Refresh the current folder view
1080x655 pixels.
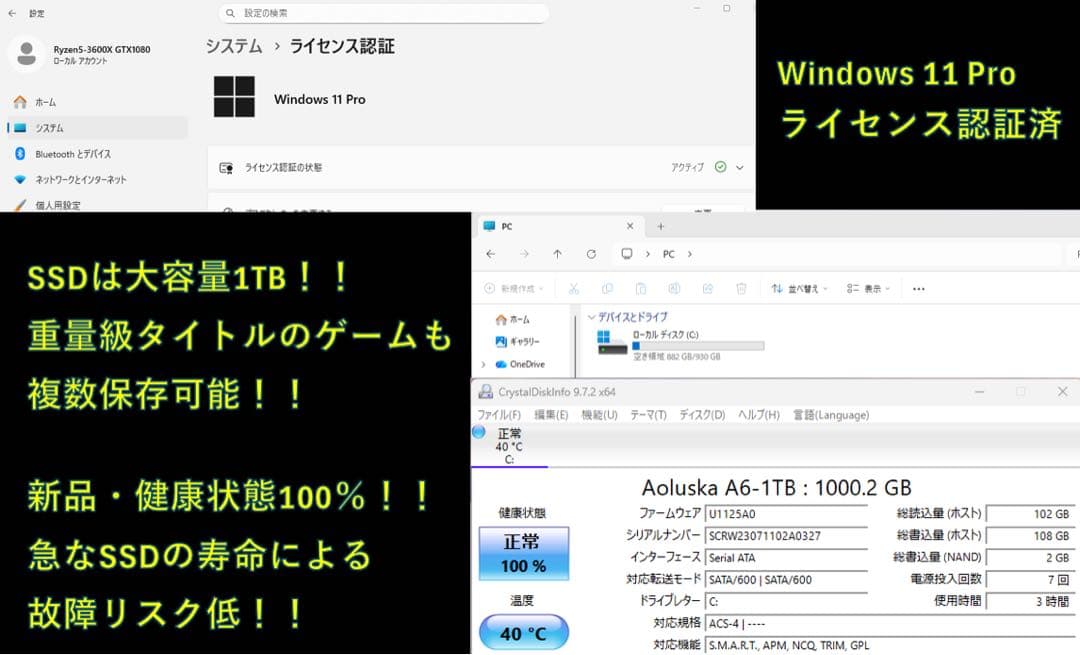click(591, 254)
